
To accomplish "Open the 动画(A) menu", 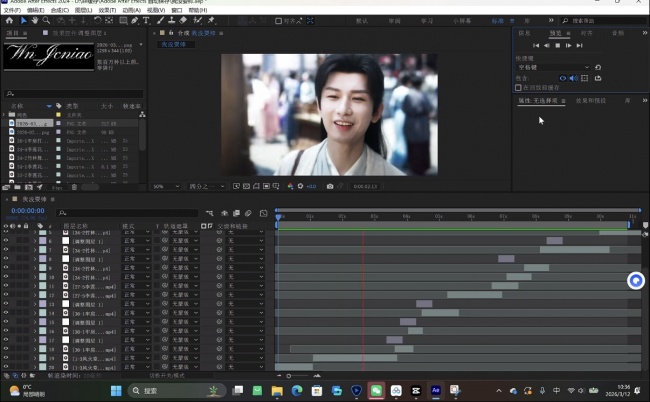I will [131, 10].
